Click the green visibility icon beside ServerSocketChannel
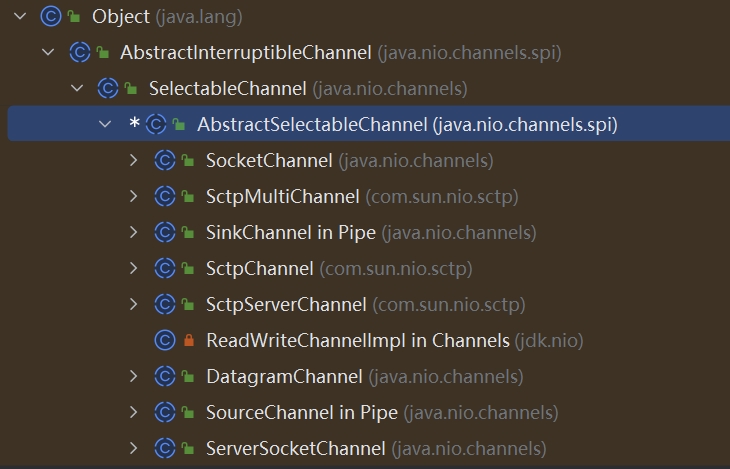730x469 pixels. pyautogui.click(x=188, y=449)
